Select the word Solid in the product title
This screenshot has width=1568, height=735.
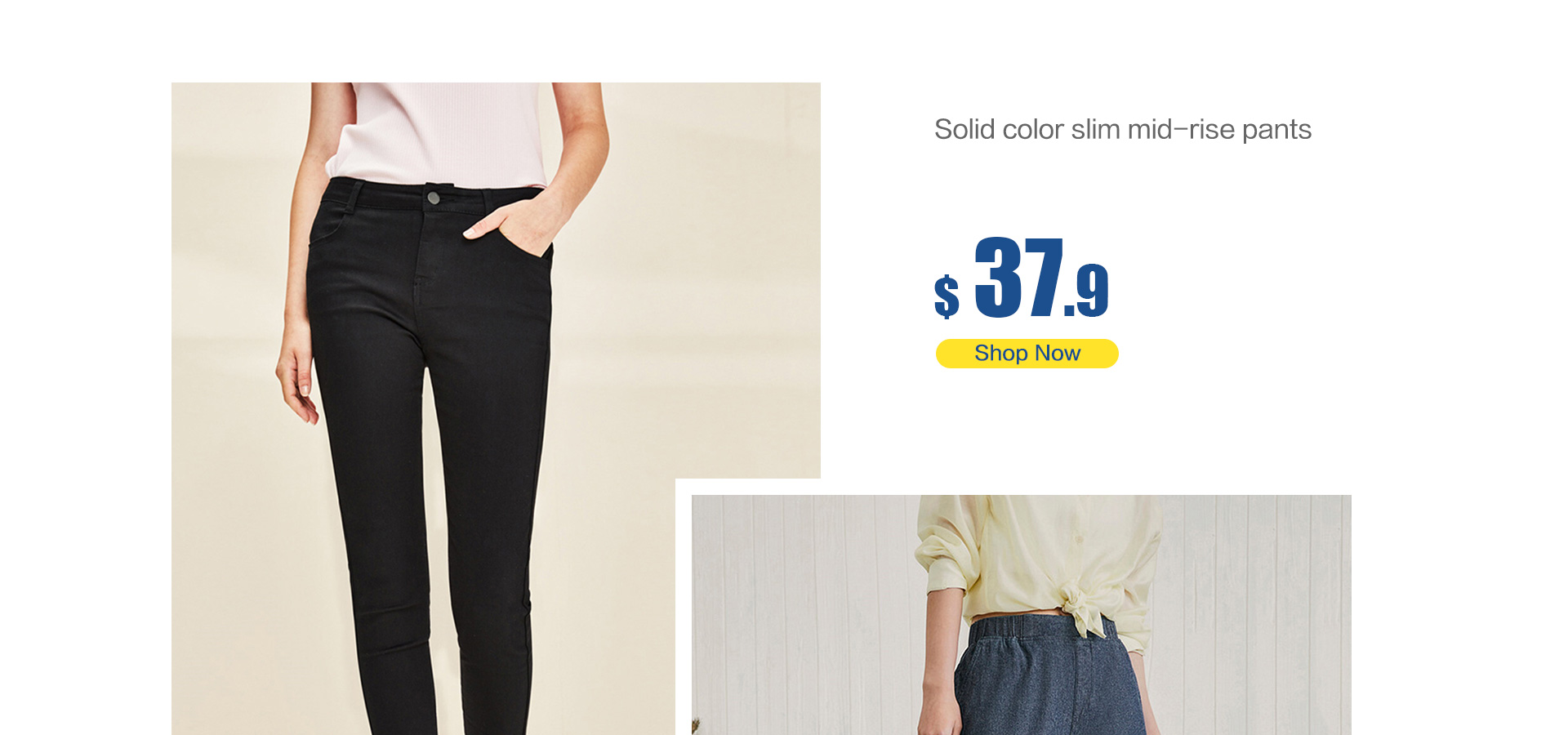[x=964, y=130]
